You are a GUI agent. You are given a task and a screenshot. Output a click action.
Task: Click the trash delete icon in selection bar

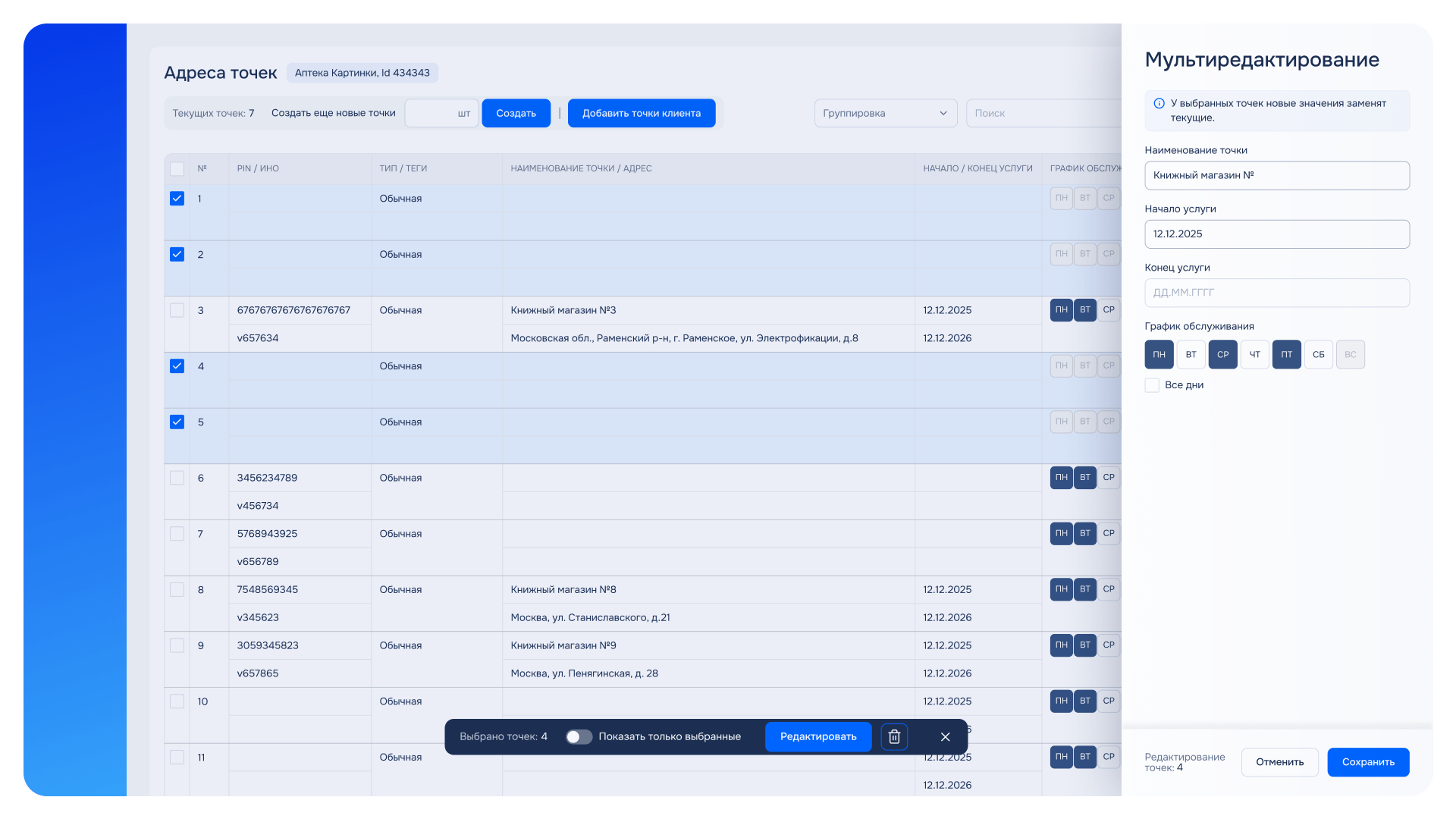tap(894, 736)
